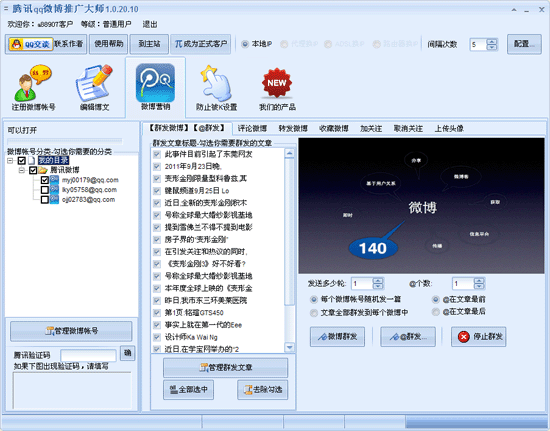Check the ojj02783@qq.com account checkbox
This screenshot has width=550, height=431.
point(45,200)
